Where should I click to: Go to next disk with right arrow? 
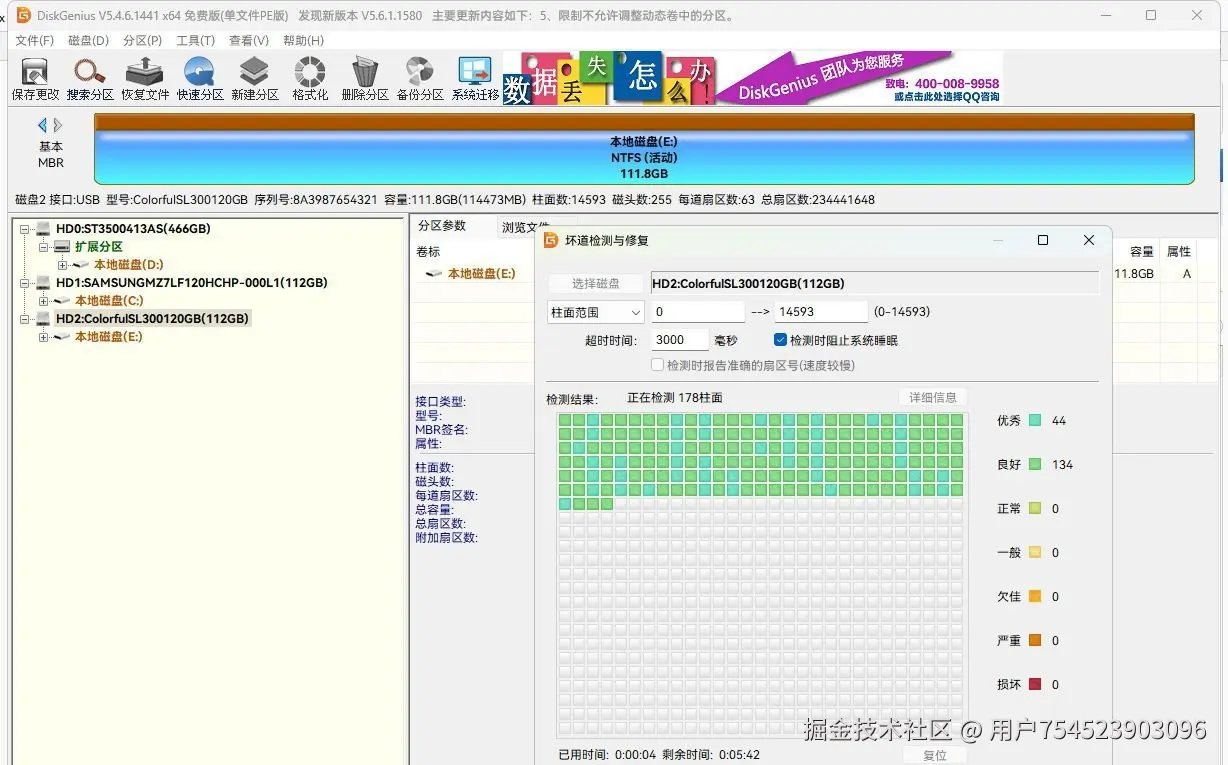58,125
